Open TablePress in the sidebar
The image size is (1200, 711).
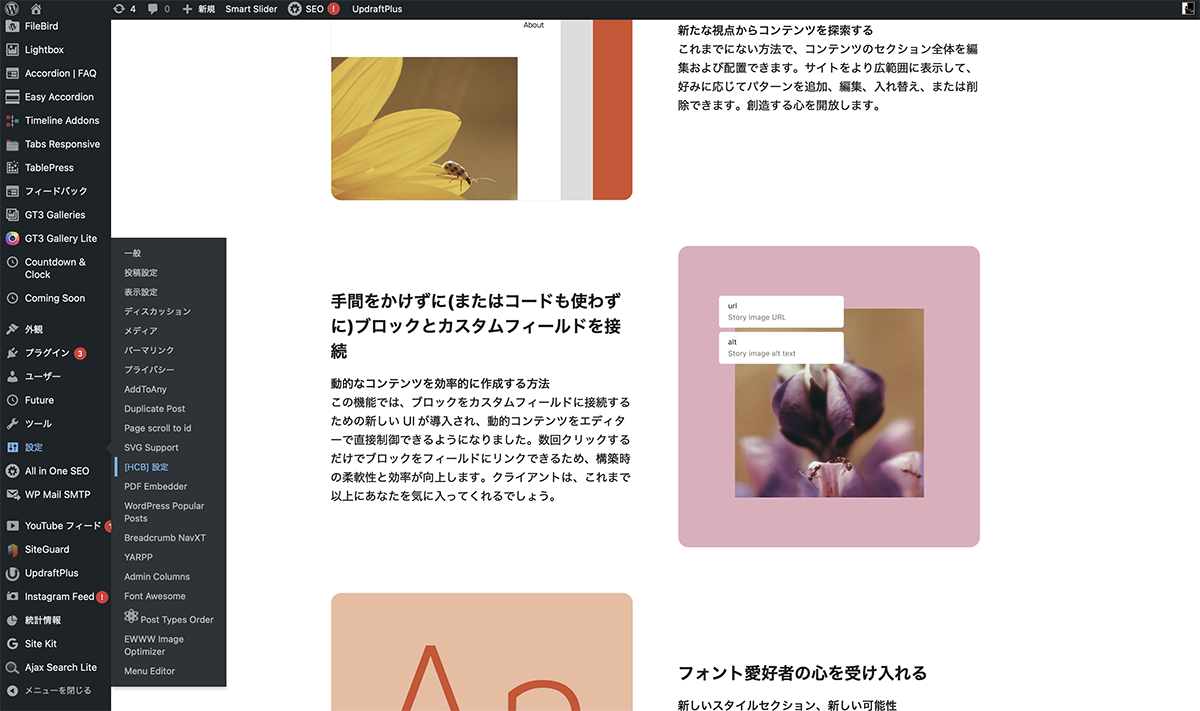[x=49, y=168]
